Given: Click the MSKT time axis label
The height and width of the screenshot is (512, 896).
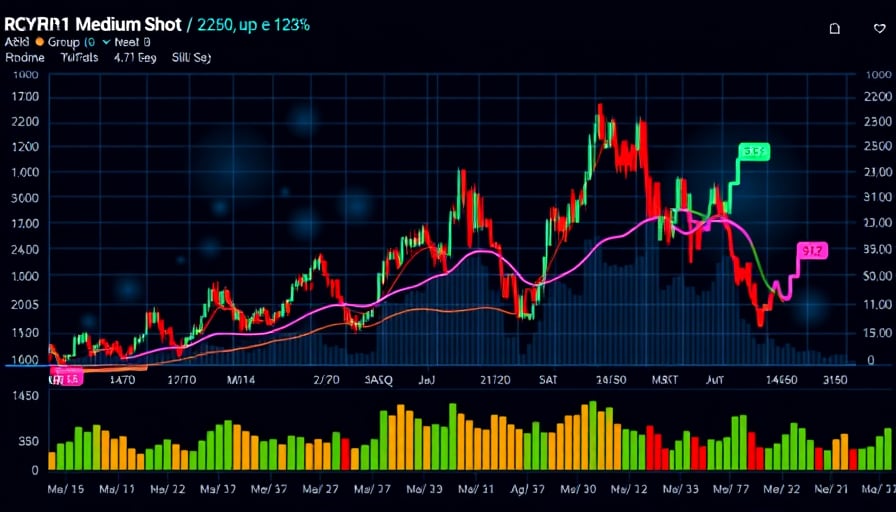Looking at the screenshot, I should tap(665, 380).
